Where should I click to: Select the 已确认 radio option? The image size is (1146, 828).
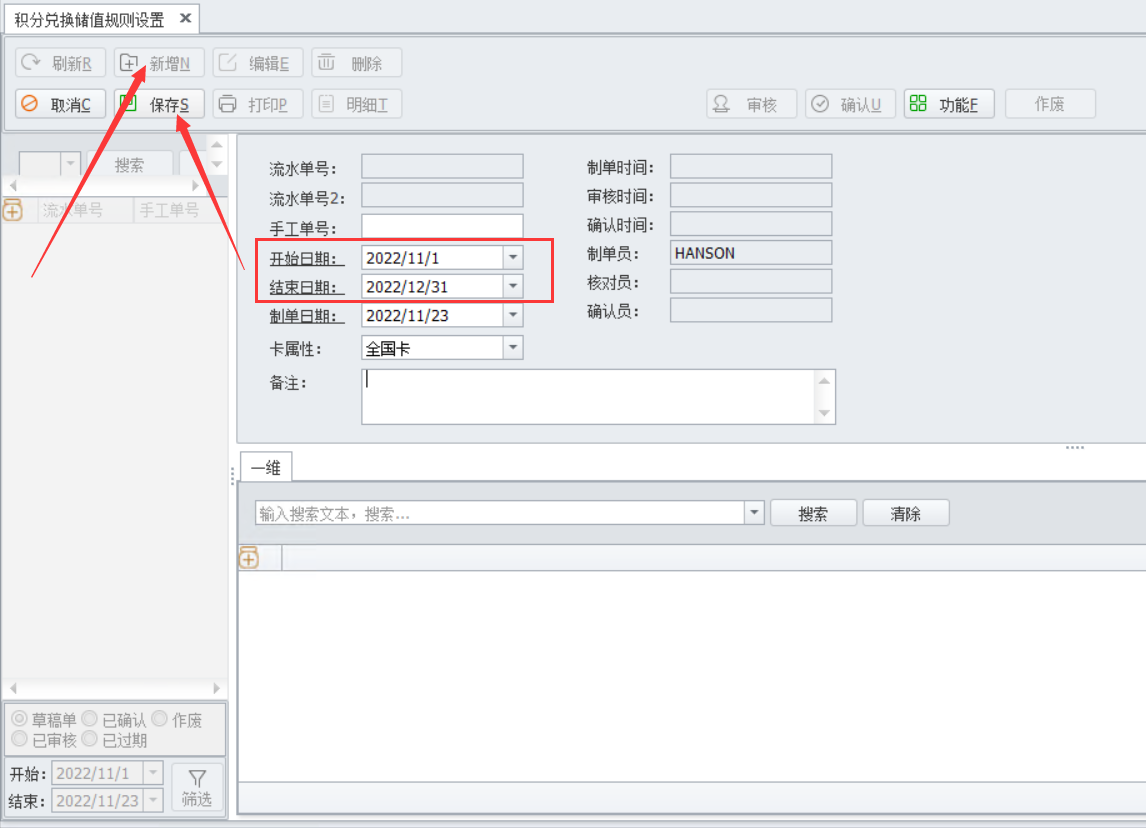[x=89, y=719]
